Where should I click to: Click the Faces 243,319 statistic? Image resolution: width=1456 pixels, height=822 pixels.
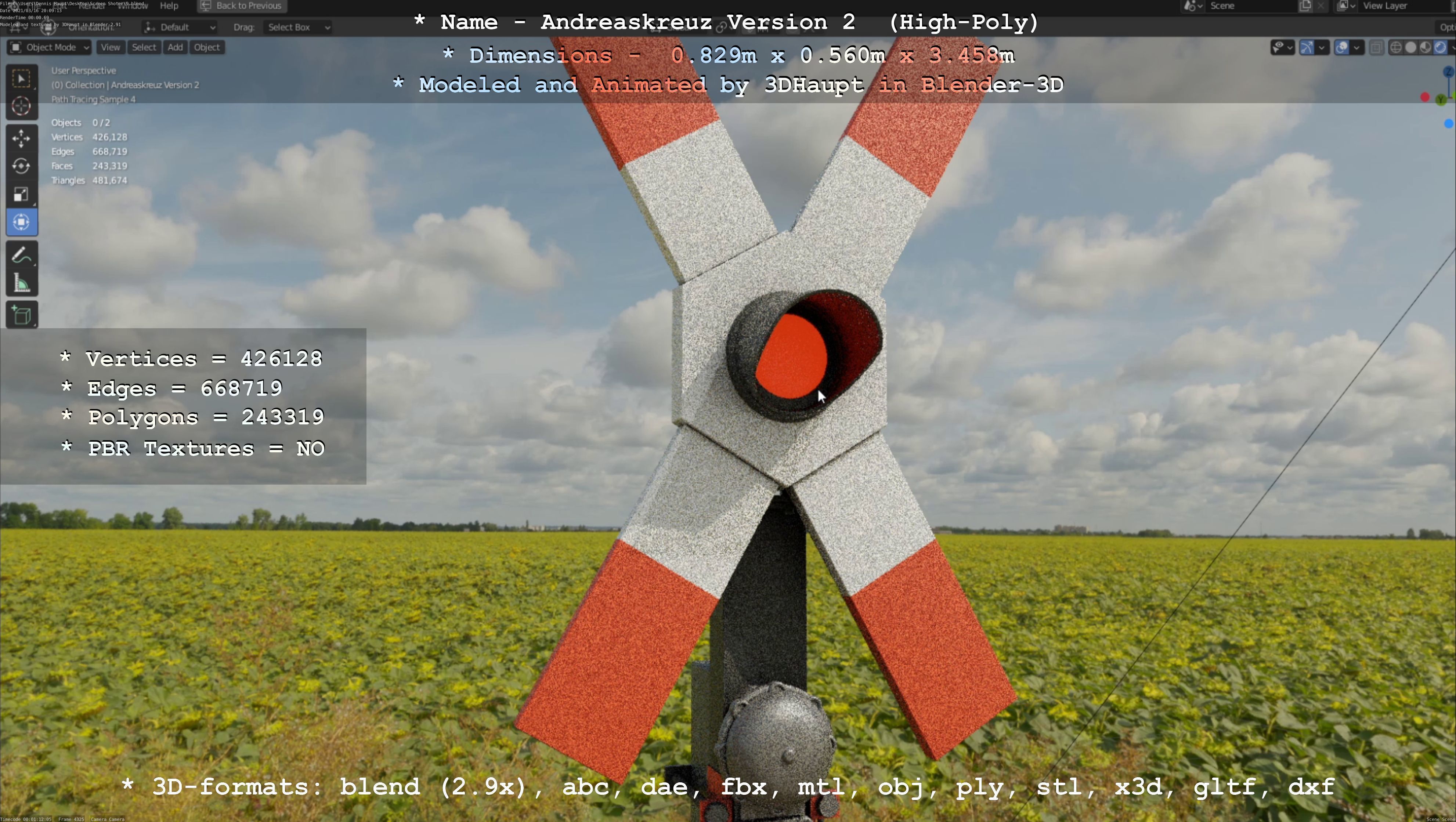click(89, 166)
